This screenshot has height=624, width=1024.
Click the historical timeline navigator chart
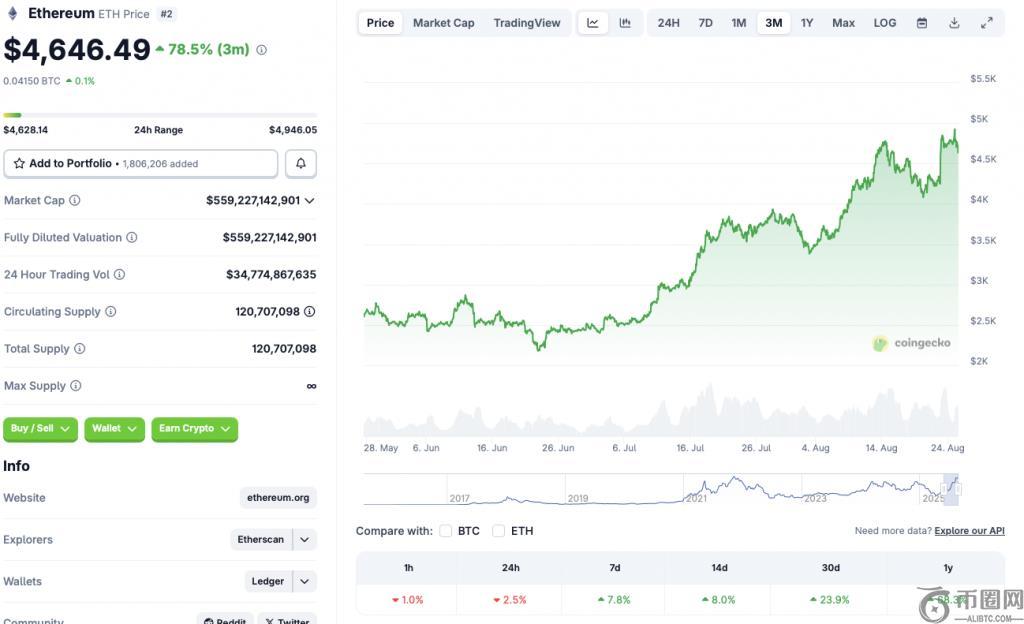click(660, 489)
